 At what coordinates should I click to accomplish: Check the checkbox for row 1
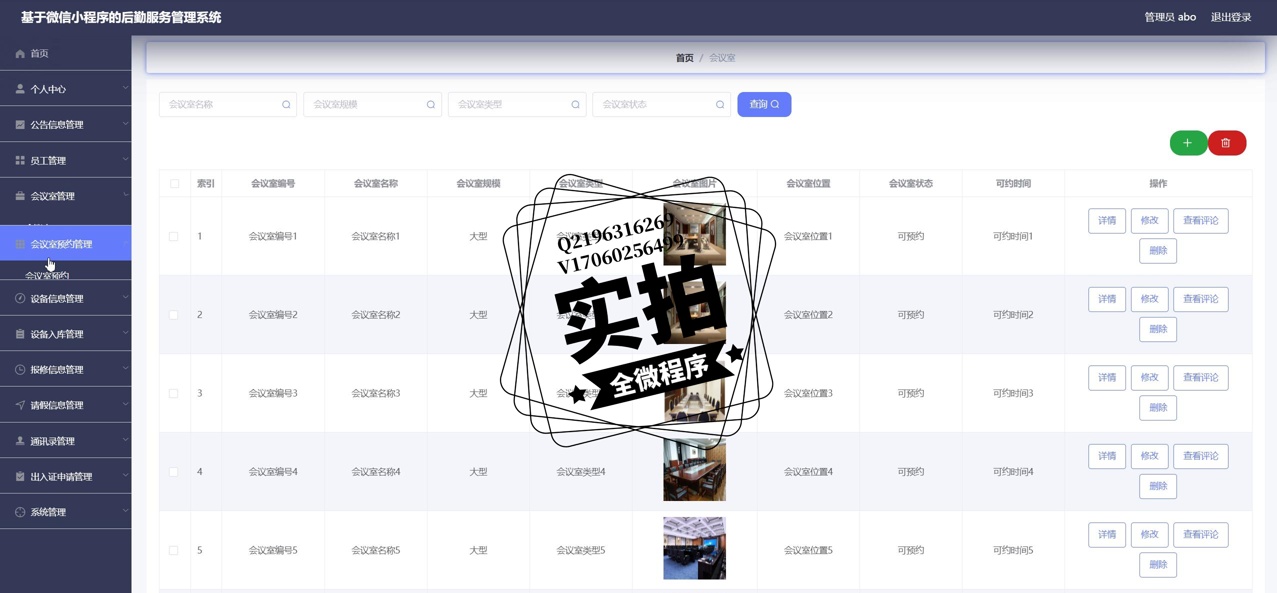point(174,237)
